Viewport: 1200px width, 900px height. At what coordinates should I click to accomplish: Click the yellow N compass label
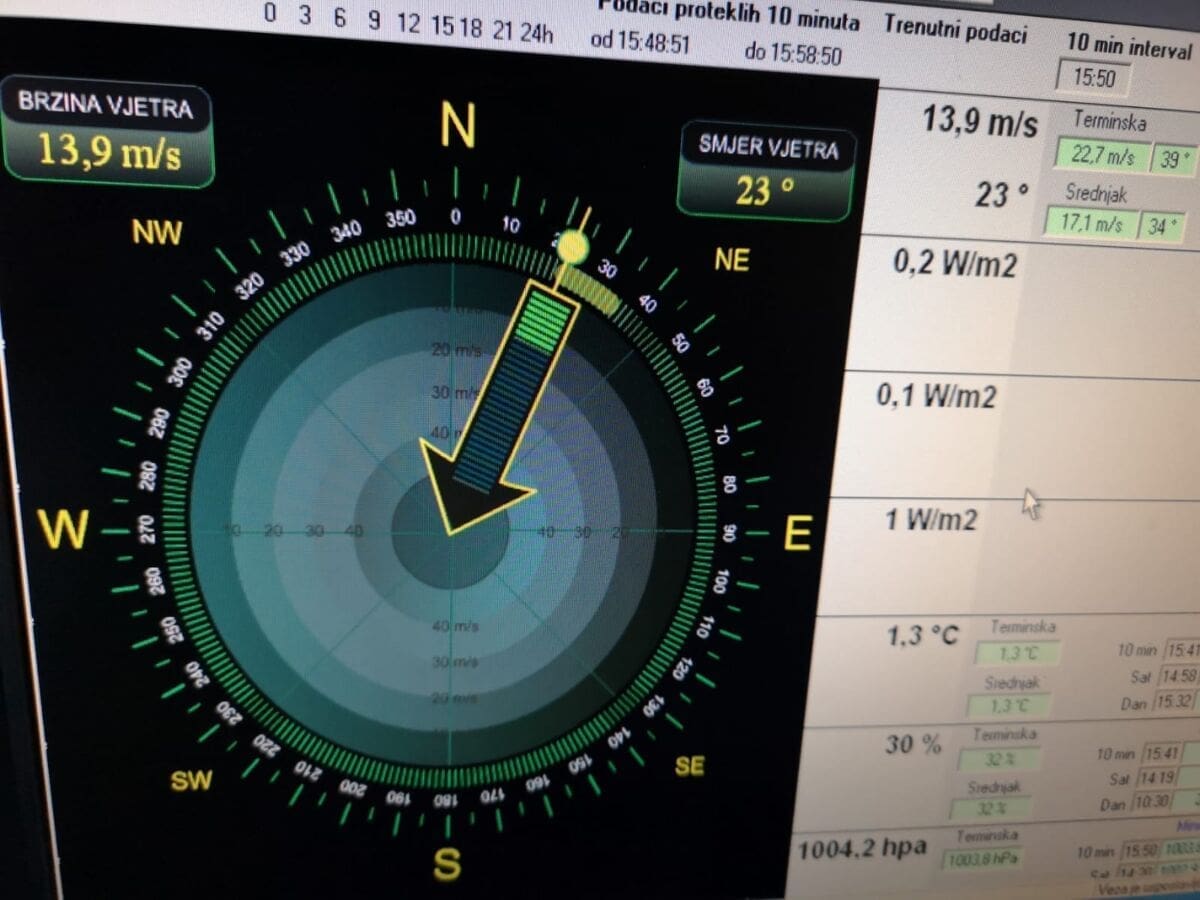(x=457, y=126)
